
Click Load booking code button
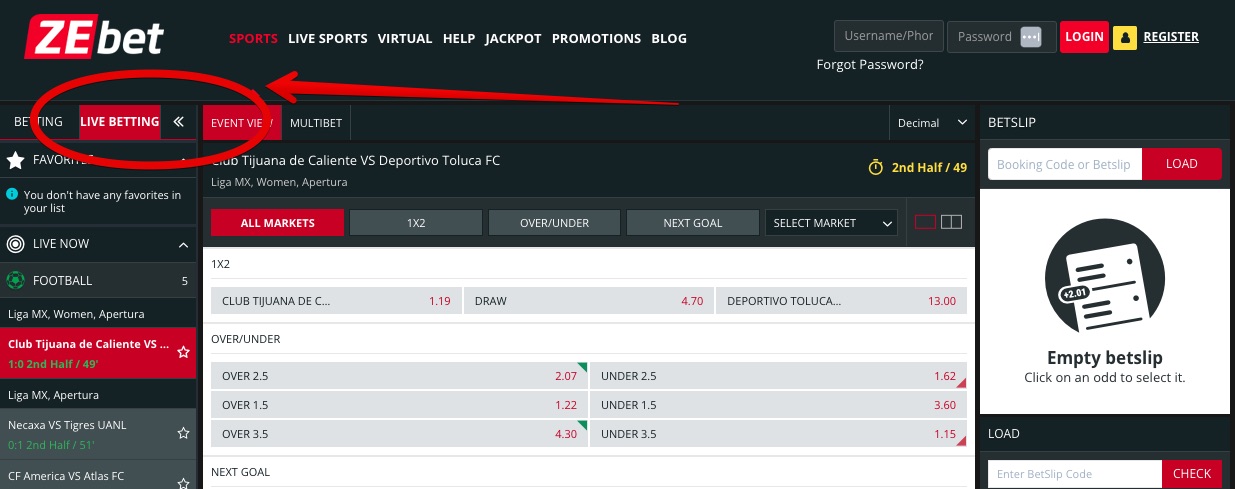[1181, 164]
